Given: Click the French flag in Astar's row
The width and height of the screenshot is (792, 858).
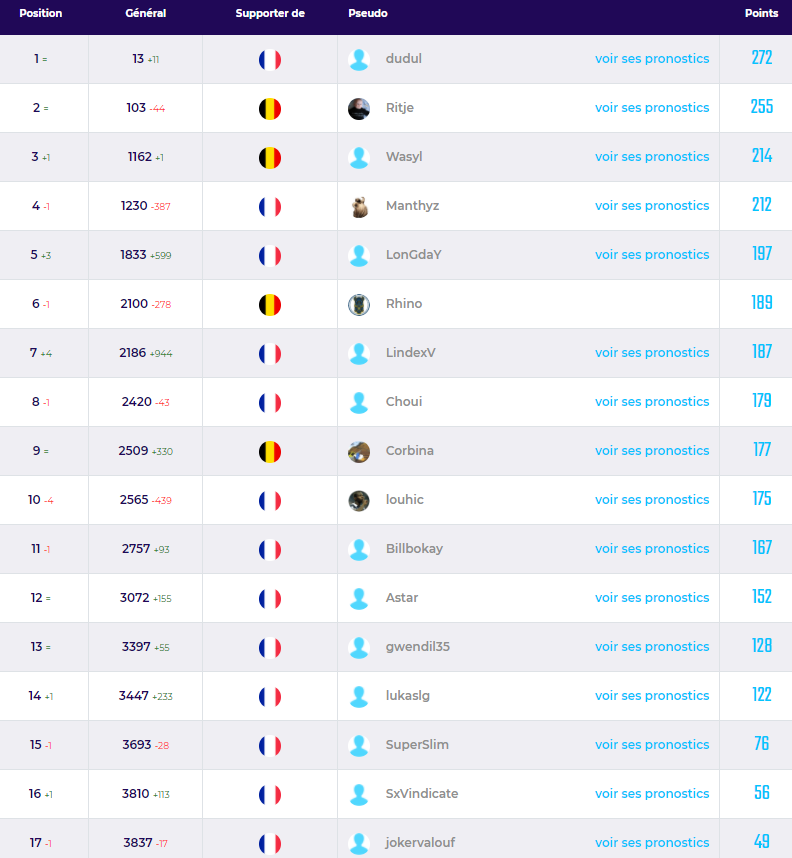Looking at the screenshot, I should click(270, 599).
